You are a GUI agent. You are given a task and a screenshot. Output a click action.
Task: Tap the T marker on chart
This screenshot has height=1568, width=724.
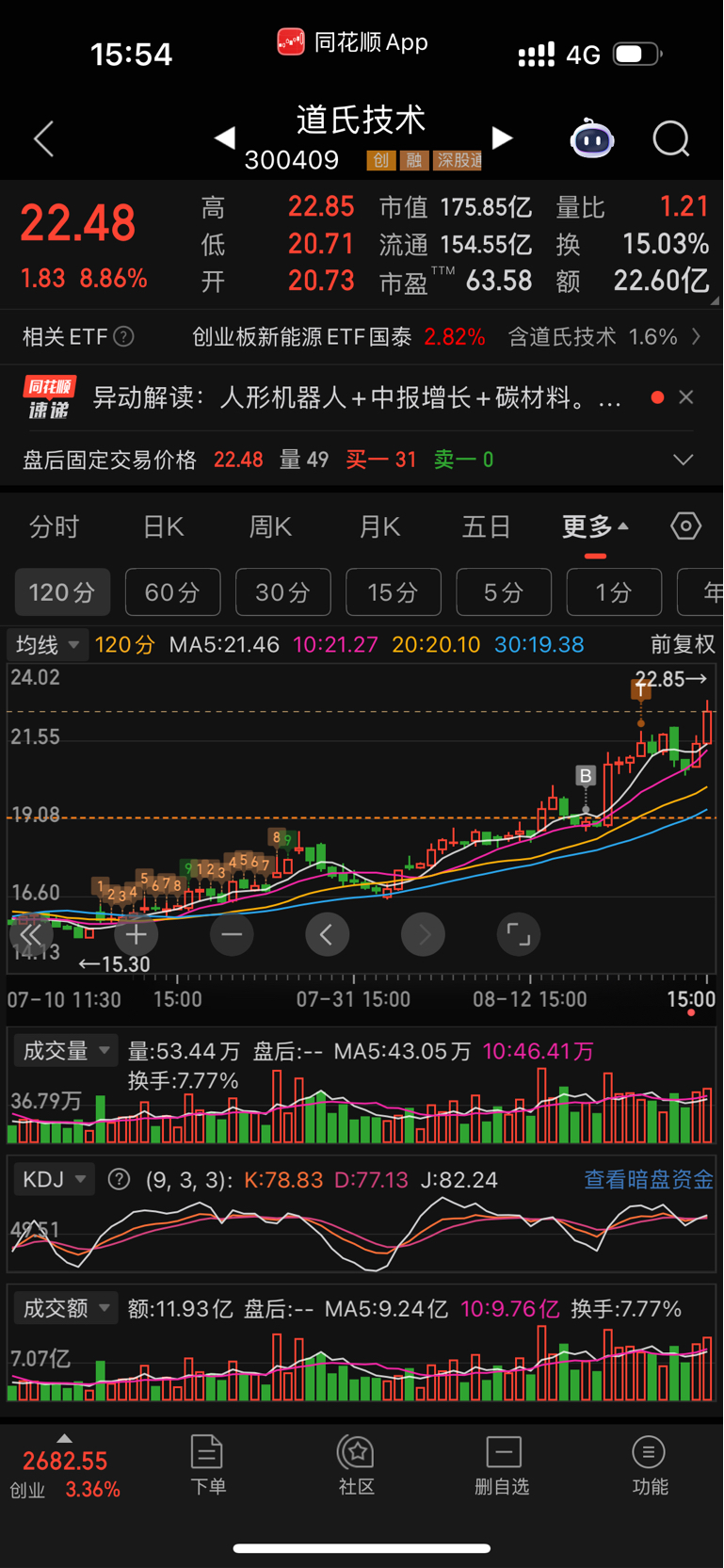641,690
